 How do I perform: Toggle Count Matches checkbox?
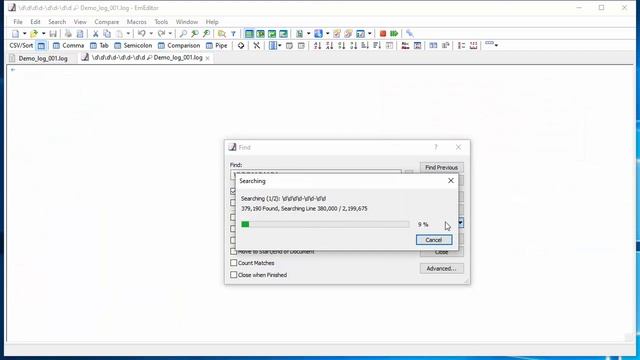coord(233,263)
